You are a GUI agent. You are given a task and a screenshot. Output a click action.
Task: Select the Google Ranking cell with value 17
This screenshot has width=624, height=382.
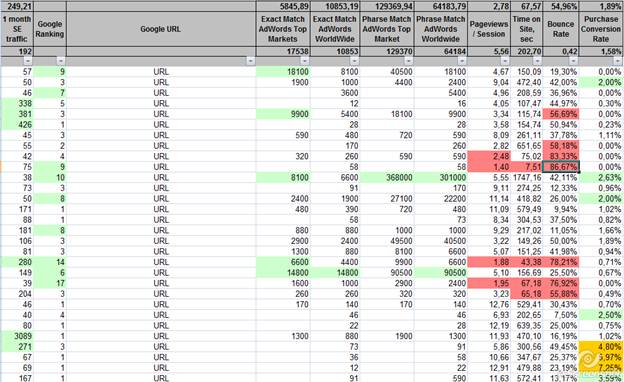[x=50, y=283]
